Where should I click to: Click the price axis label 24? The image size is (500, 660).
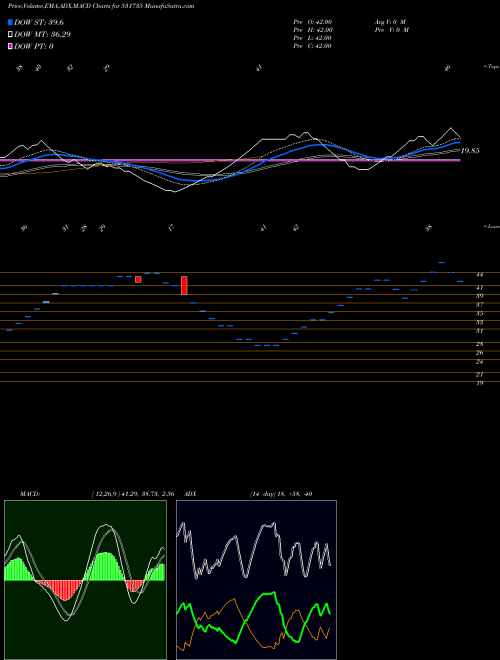479,362
